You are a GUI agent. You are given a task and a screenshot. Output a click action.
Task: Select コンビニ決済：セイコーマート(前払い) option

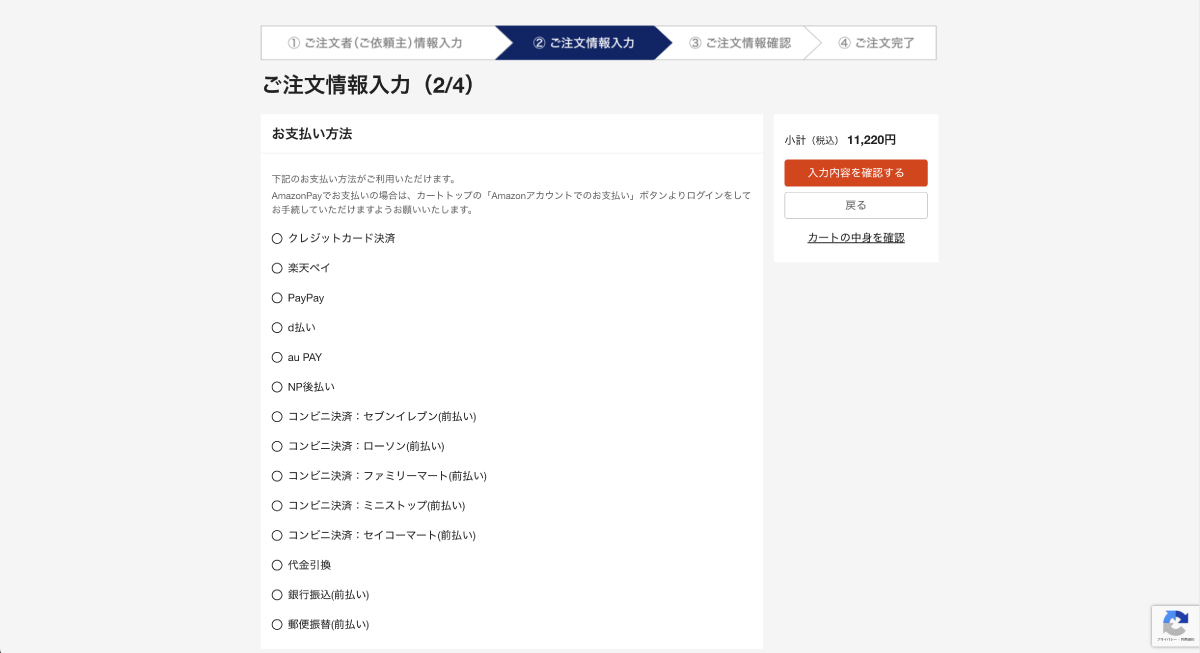[x=277, y=535]
